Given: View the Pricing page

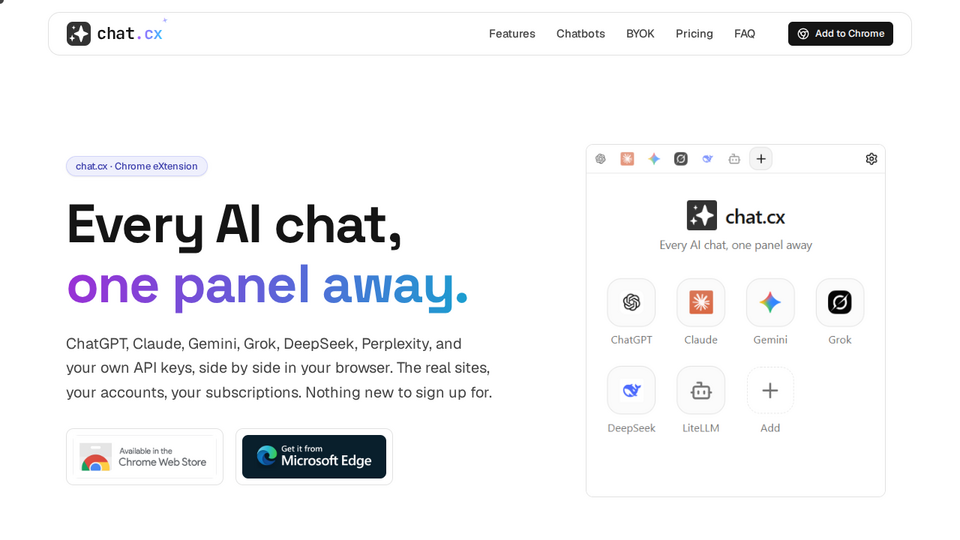Looking at the screenshot, I should pos(694,34).
